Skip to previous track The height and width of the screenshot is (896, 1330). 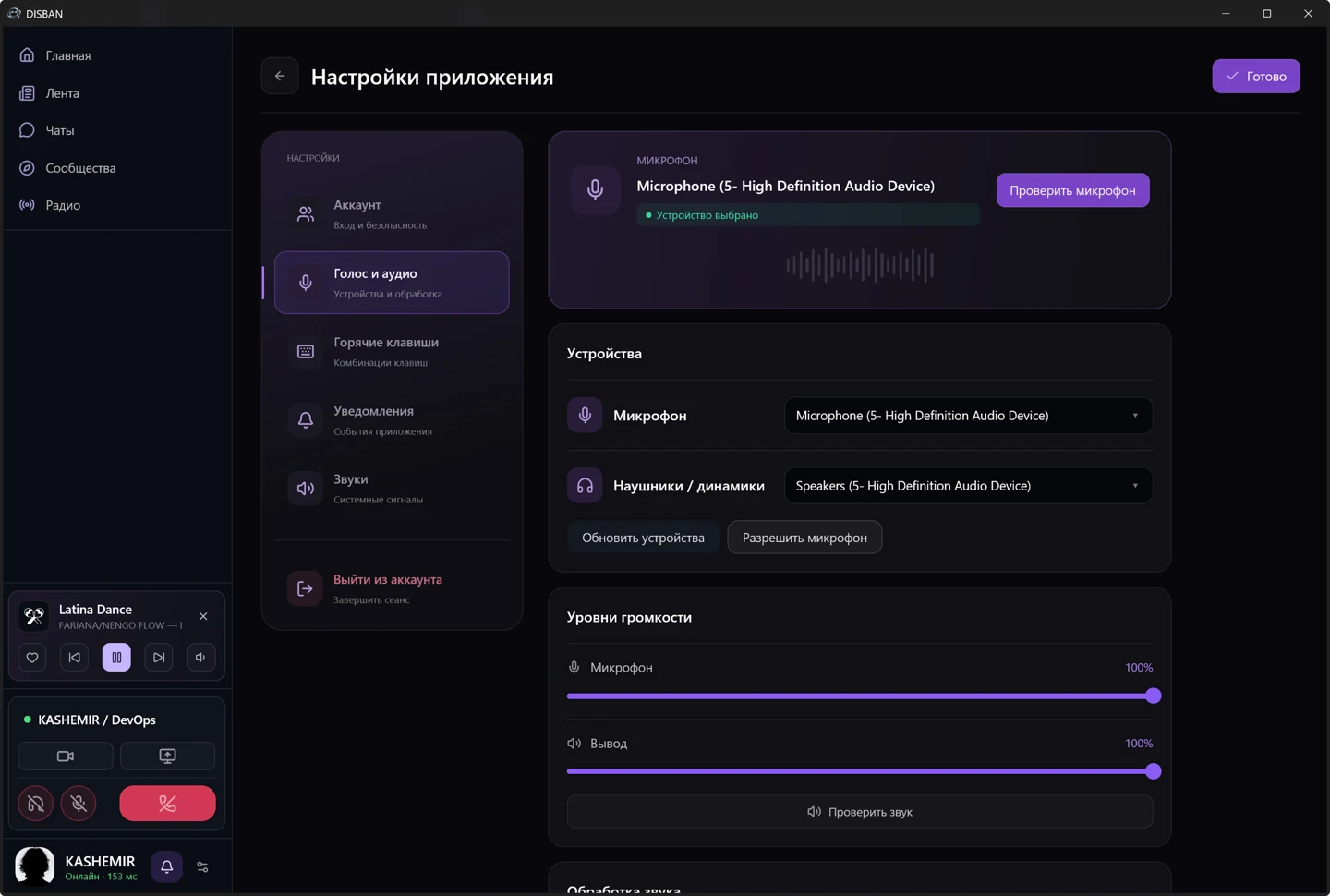(75, 658)
